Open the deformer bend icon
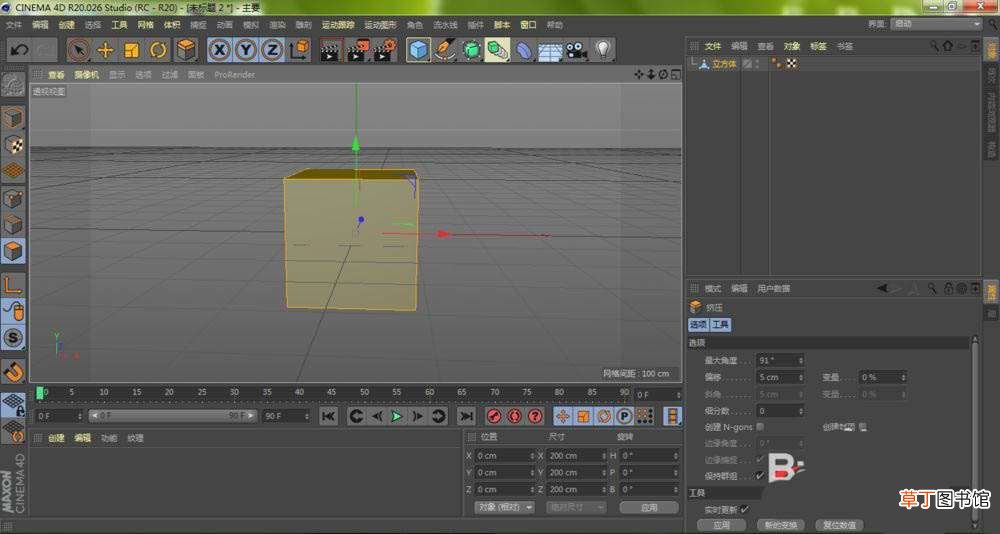Image resolution: width=1000 pixels, height=534 pixels. pyautogui.click(x=524, y=50)
